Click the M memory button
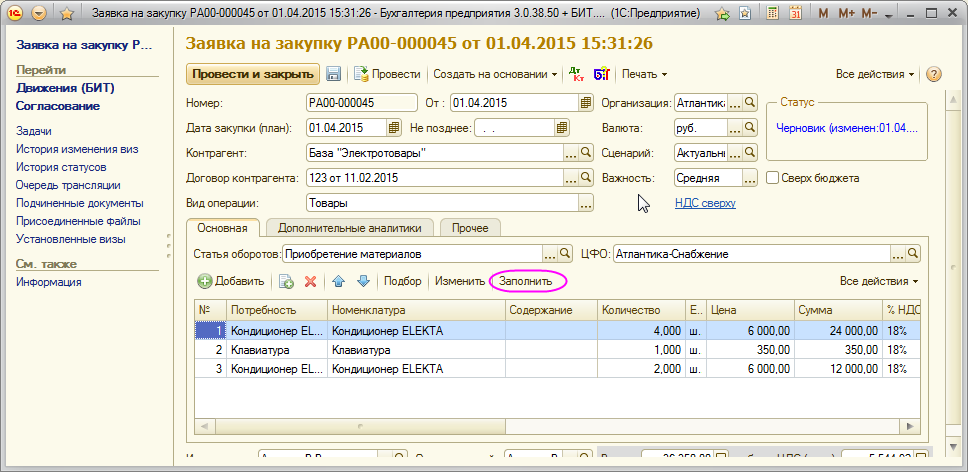 (x=822, y=13)
